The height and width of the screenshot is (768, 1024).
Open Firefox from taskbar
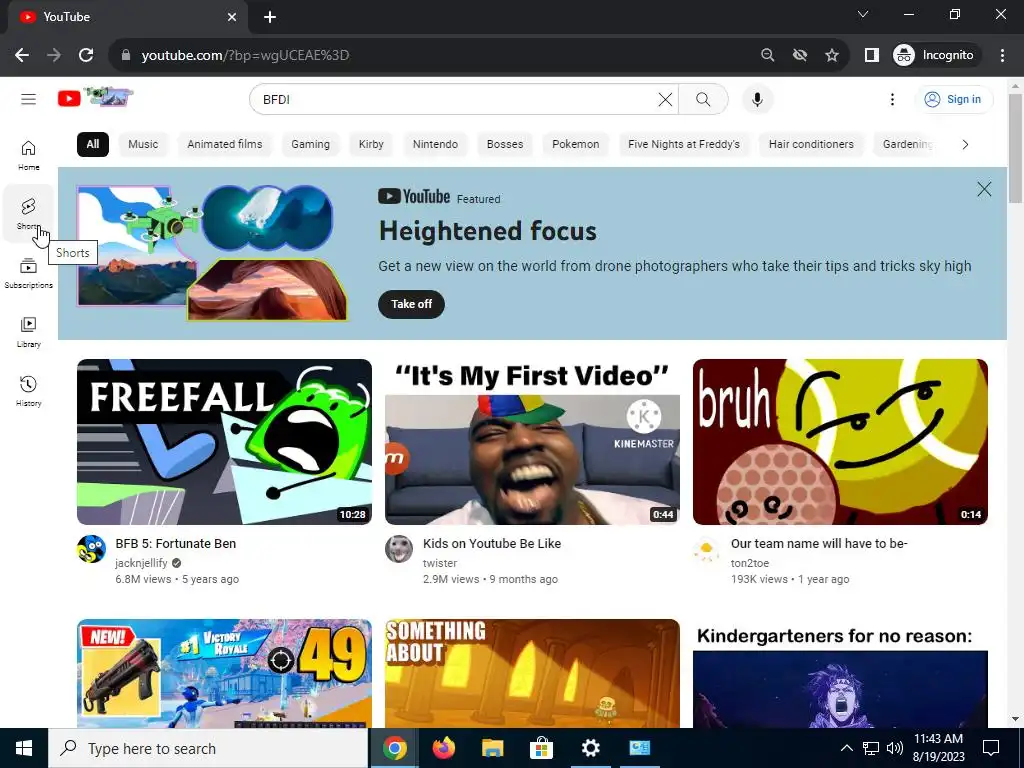(444, 748)
